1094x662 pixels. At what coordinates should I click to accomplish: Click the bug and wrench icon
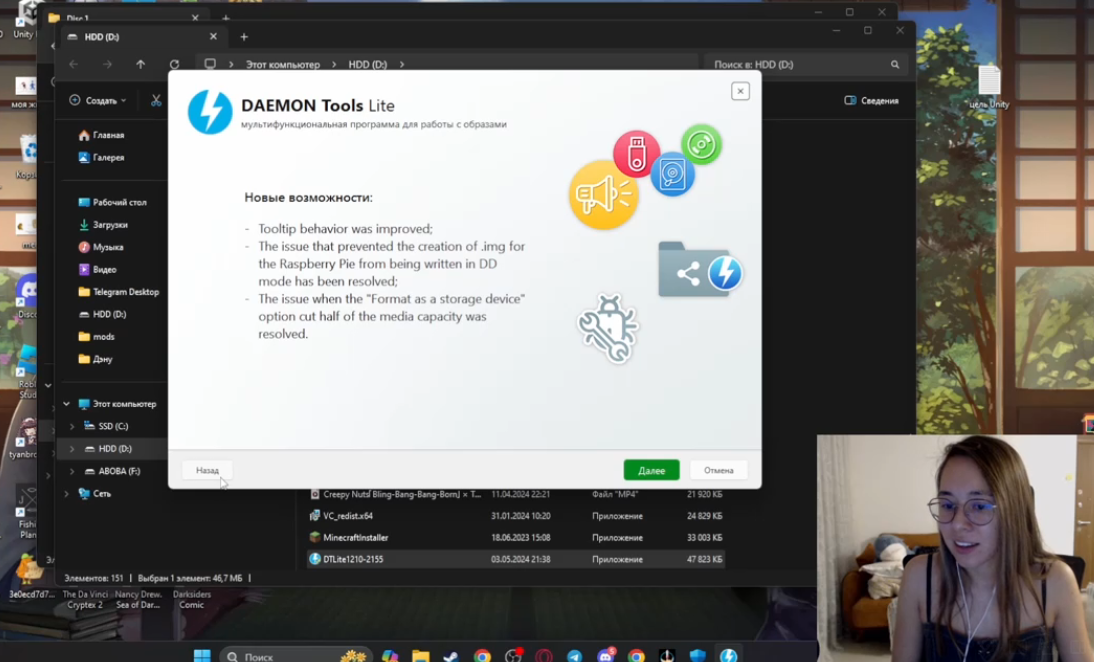(608, 329)
